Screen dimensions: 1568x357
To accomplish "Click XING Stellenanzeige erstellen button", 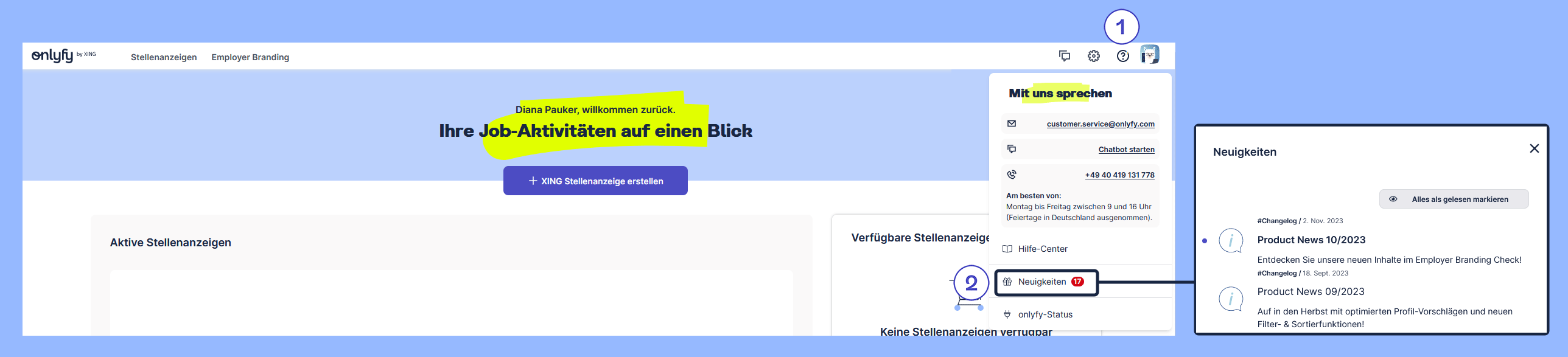I will [595, 181].
